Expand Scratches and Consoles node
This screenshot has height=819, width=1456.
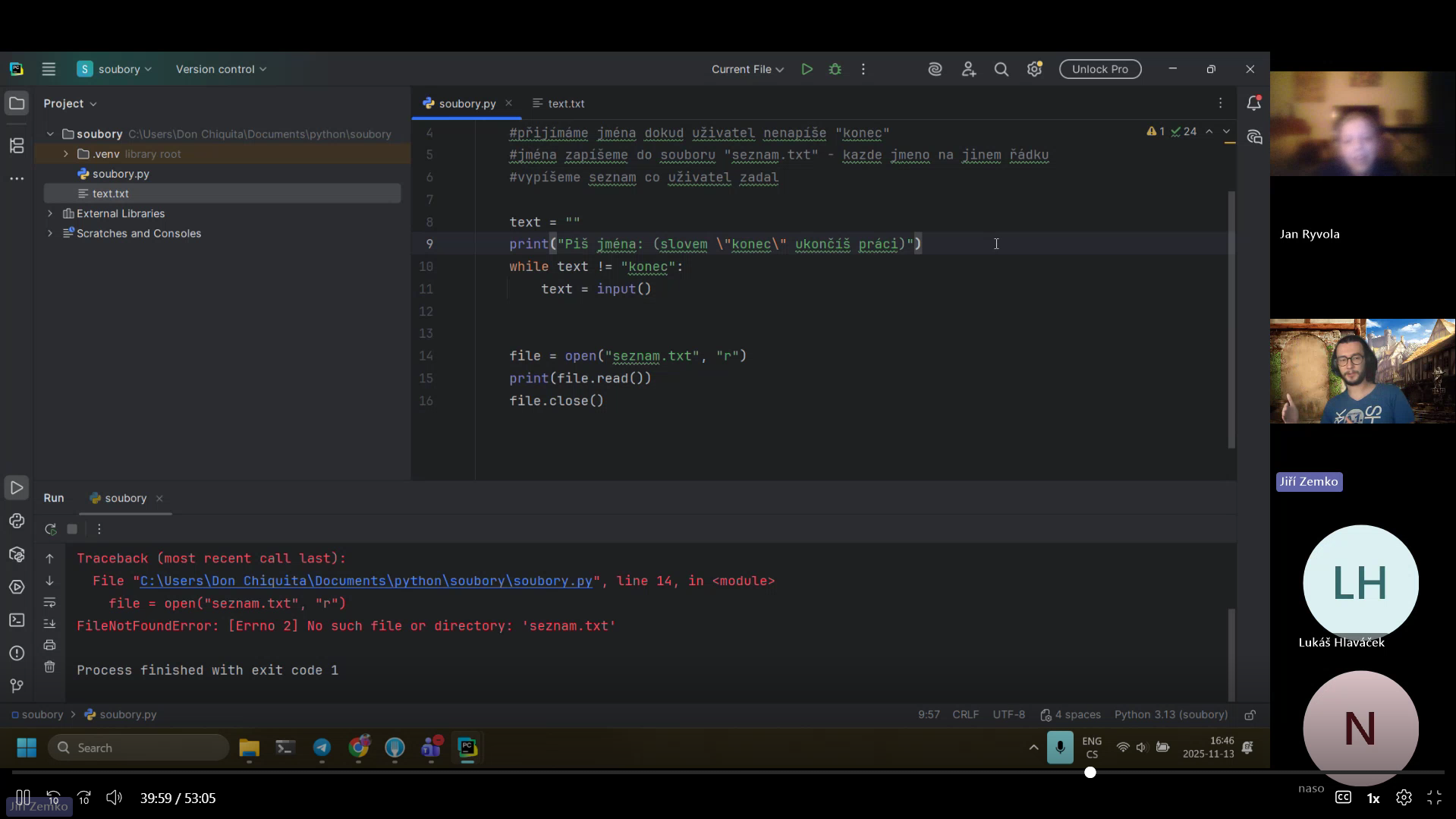click(50, 234)
